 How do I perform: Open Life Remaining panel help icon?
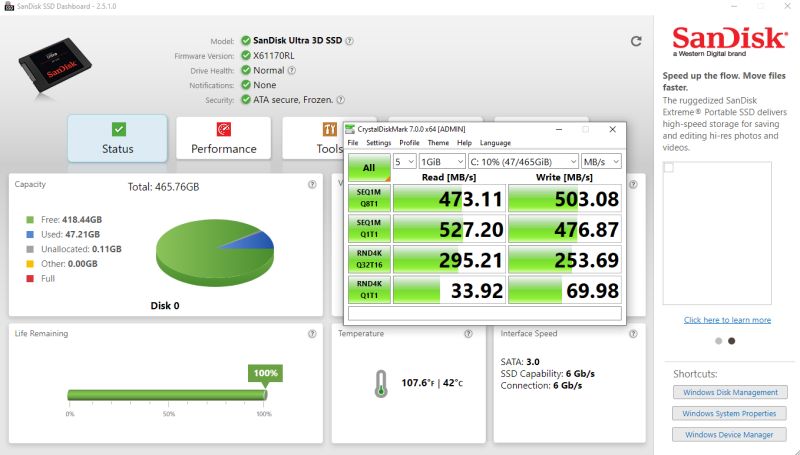point(312,334)
